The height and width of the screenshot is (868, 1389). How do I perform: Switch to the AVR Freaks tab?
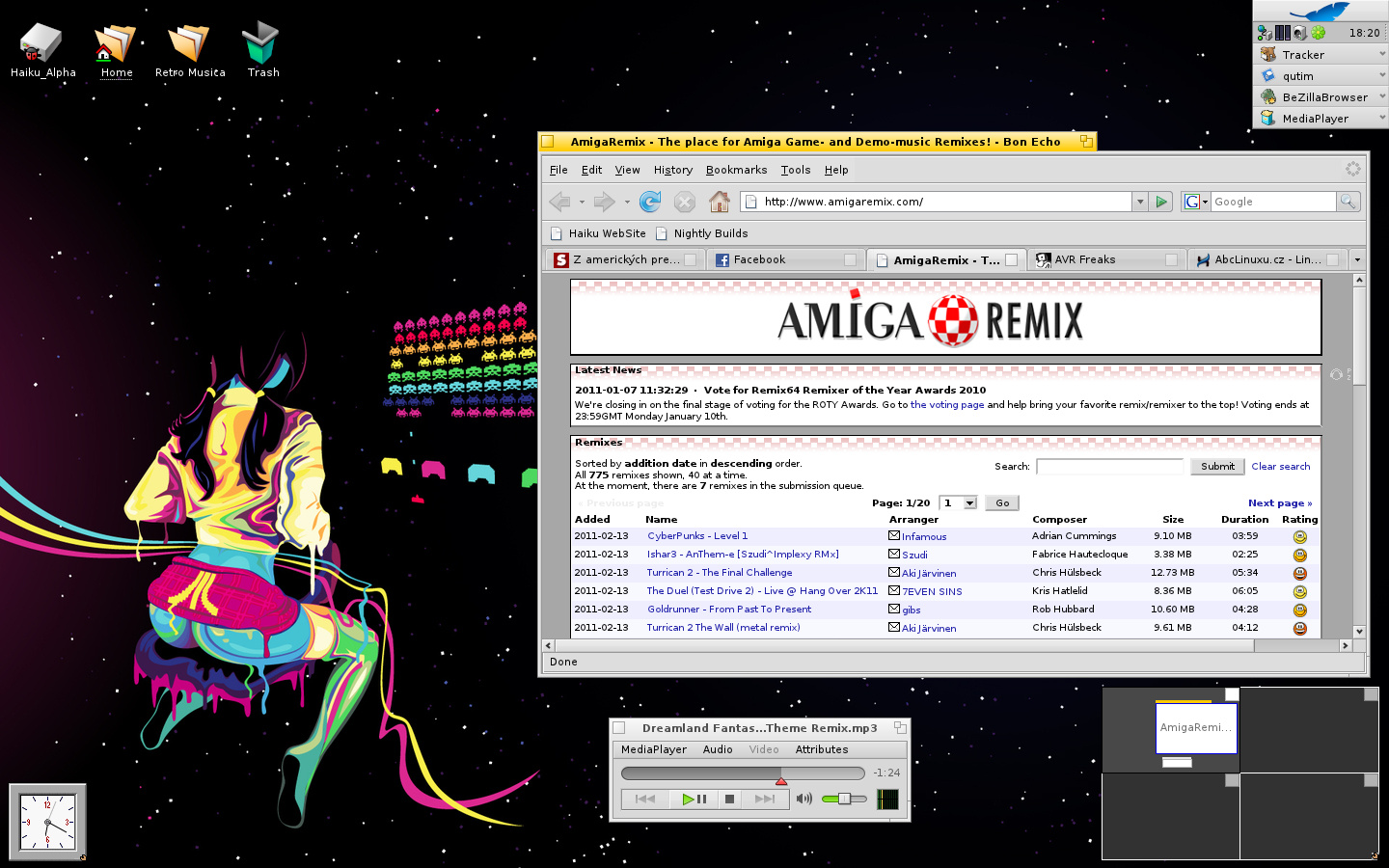click(x=1106, y=259)
